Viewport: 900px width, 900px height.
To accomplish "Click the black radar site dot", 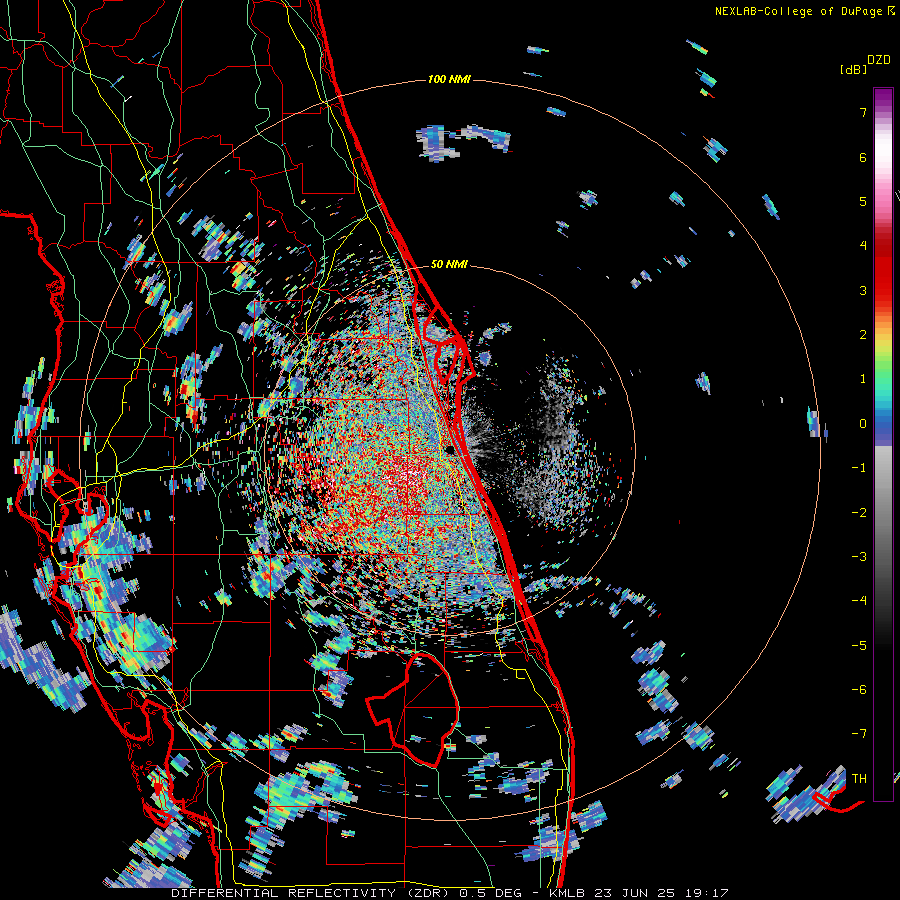I will (x=451, y=450).
